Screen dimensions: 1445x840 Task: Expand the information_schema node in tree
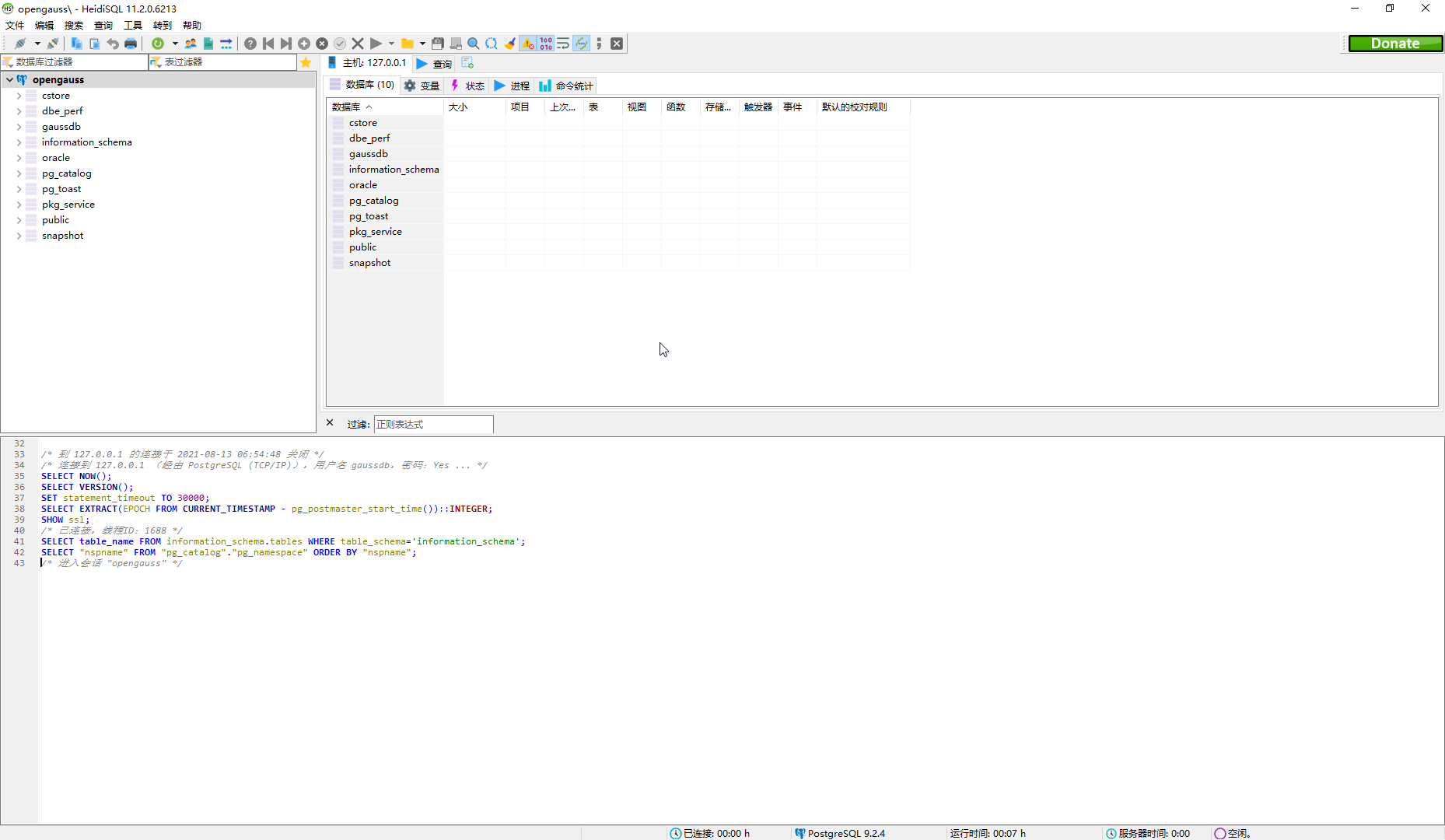[x=19, y=142]
